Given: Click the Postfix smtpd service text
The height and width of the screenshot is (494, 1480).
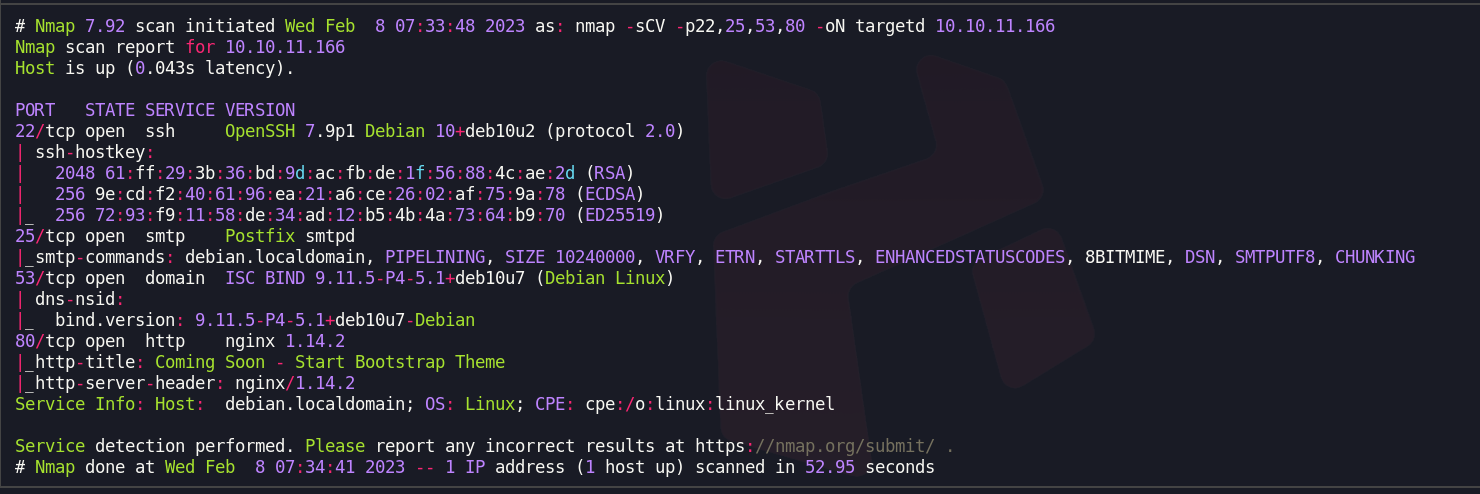Looking at the screenshot, I should (290, 236).
